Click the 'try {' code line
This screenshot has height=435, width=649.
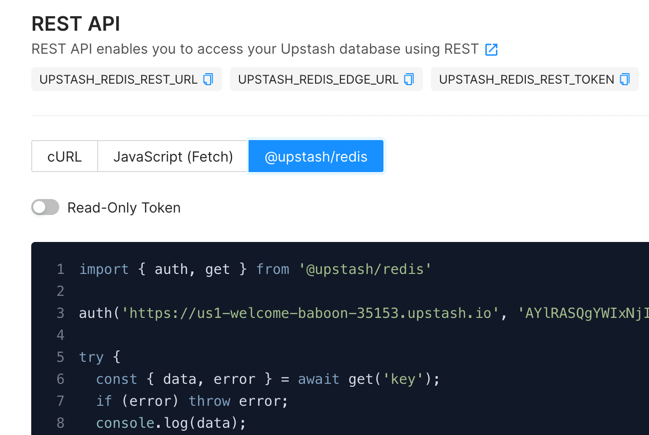100,357
